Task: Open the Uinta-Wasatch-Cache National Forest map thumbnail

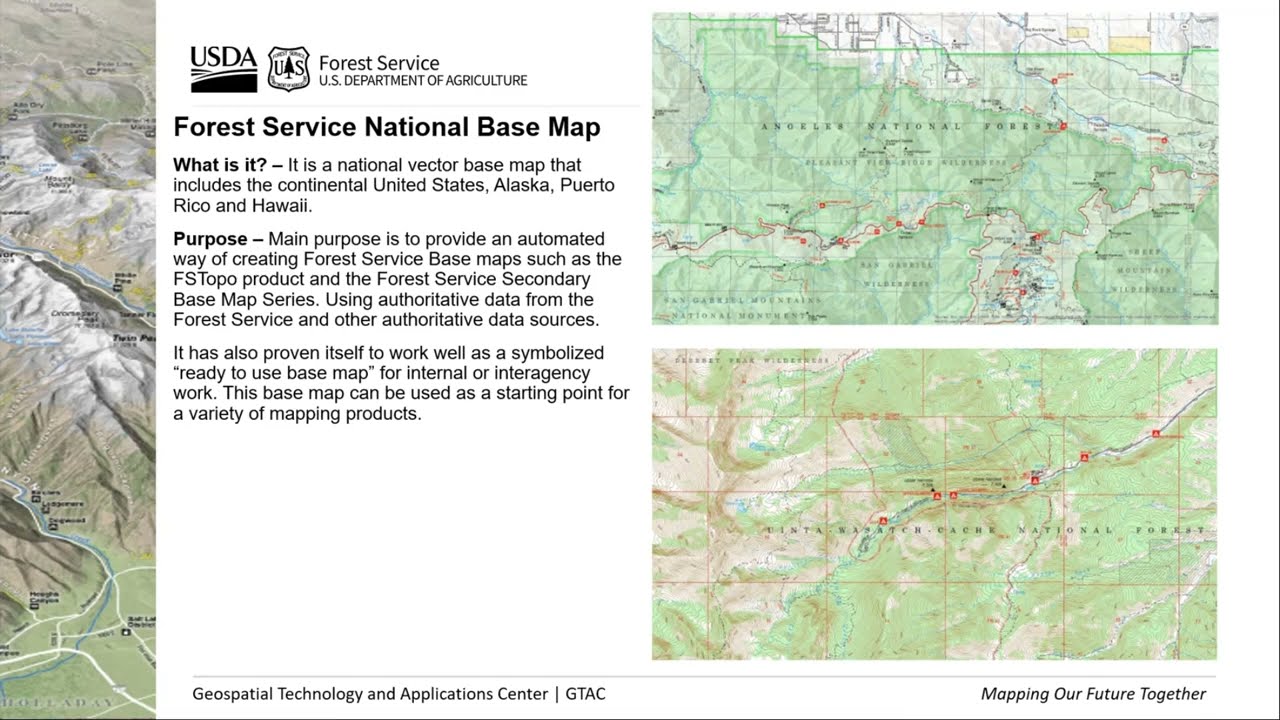Action: tap(935, 504)
